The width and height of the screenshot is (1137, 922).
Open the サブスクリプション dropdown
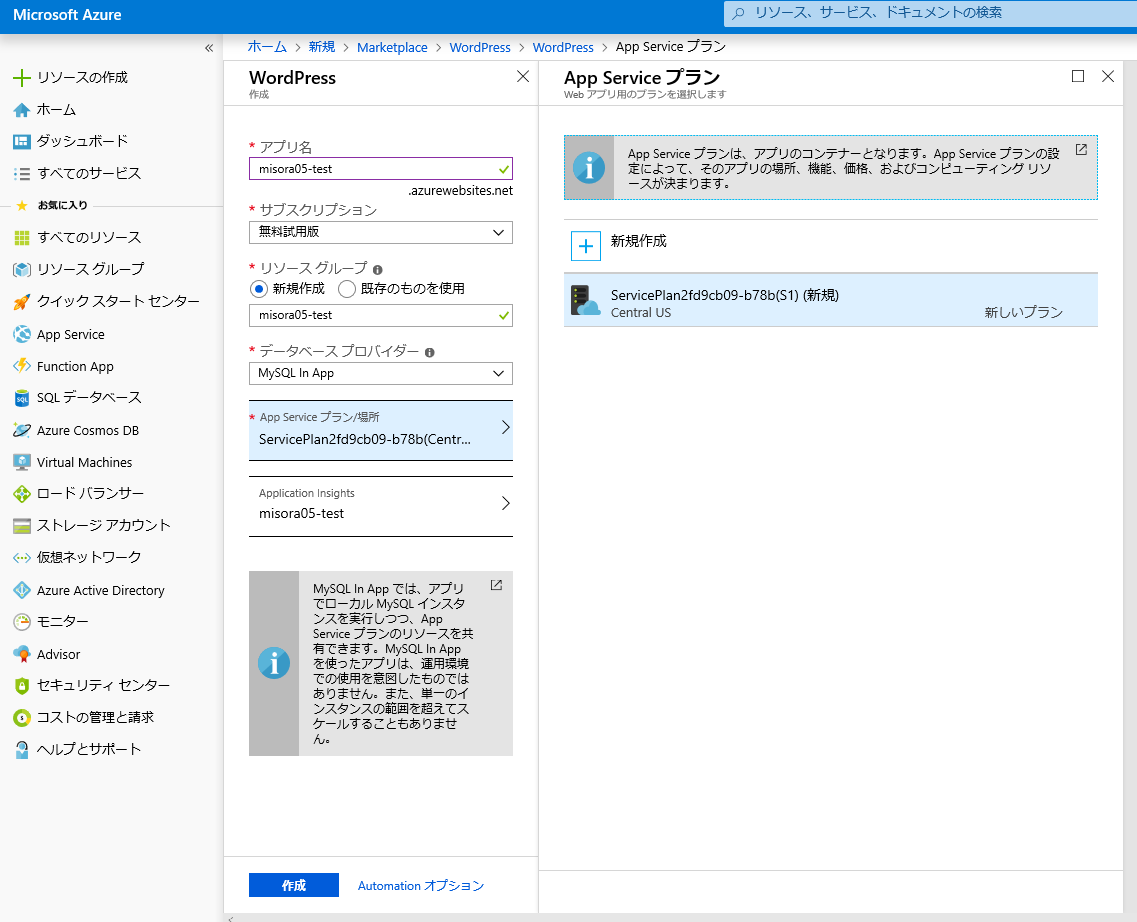click(x=380, y=232)
